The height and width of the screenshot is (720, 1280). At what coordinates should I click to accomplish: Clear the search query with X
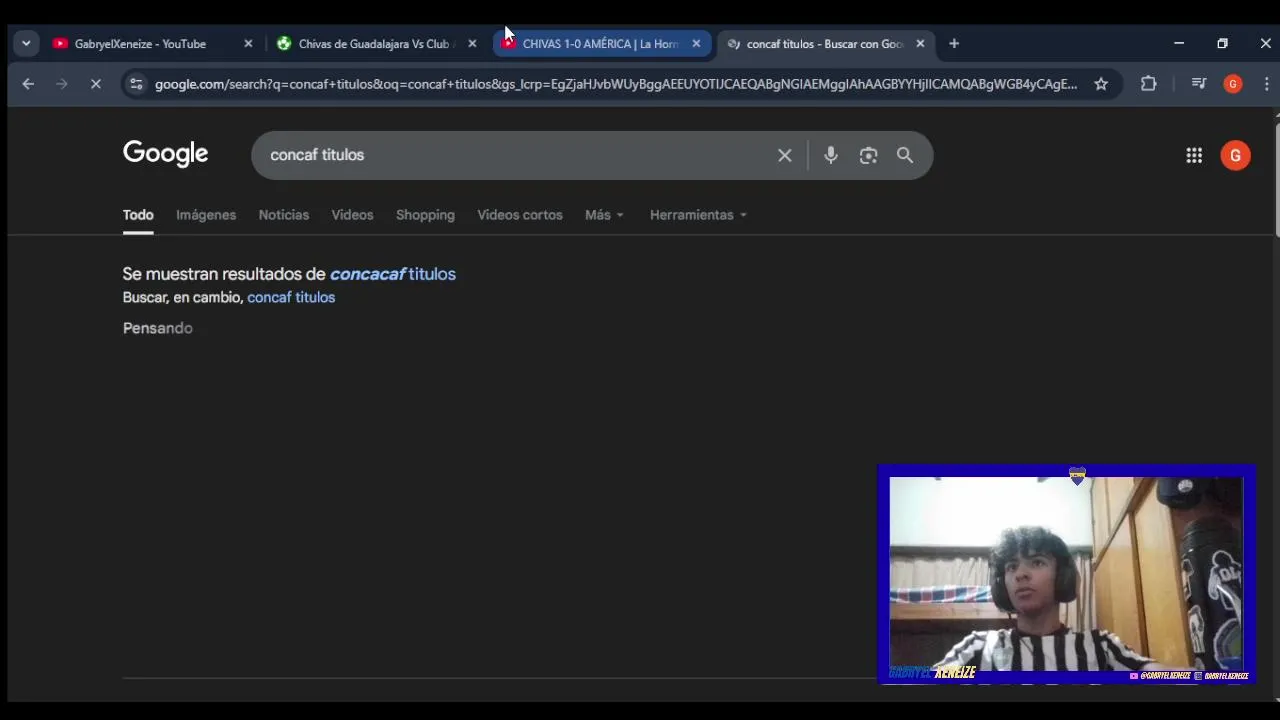coord(785,155)
